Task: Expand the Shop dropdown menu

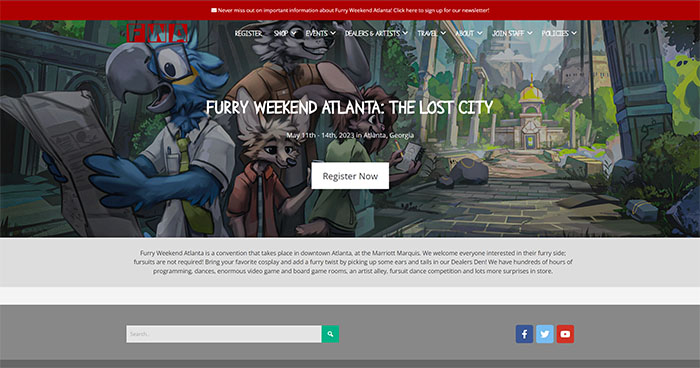Action: click(x=285, y=33)
